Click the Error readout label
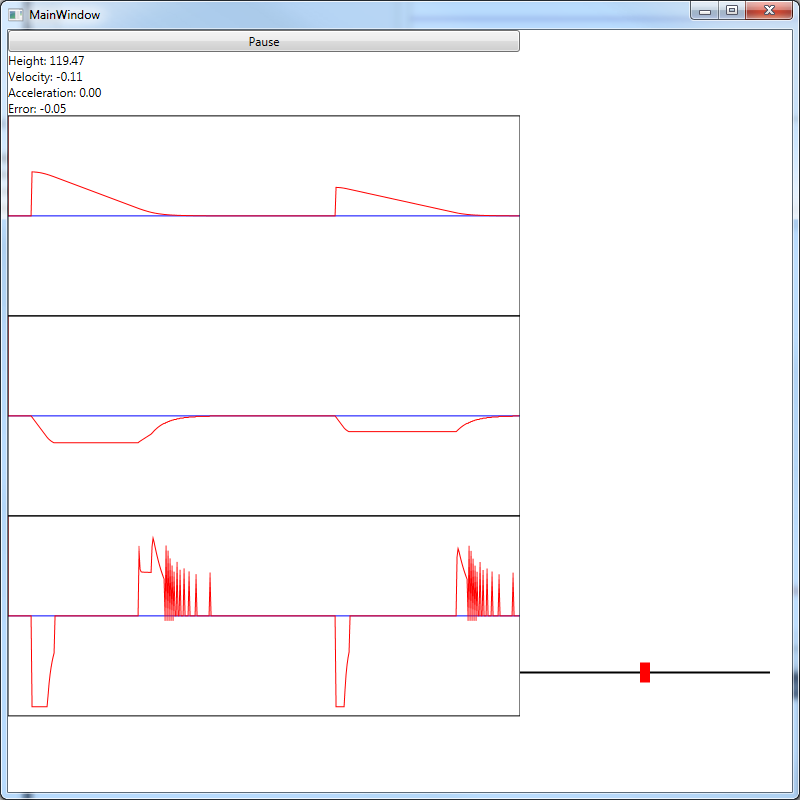This screenshot has height=800, width=800. coord(37,109)
